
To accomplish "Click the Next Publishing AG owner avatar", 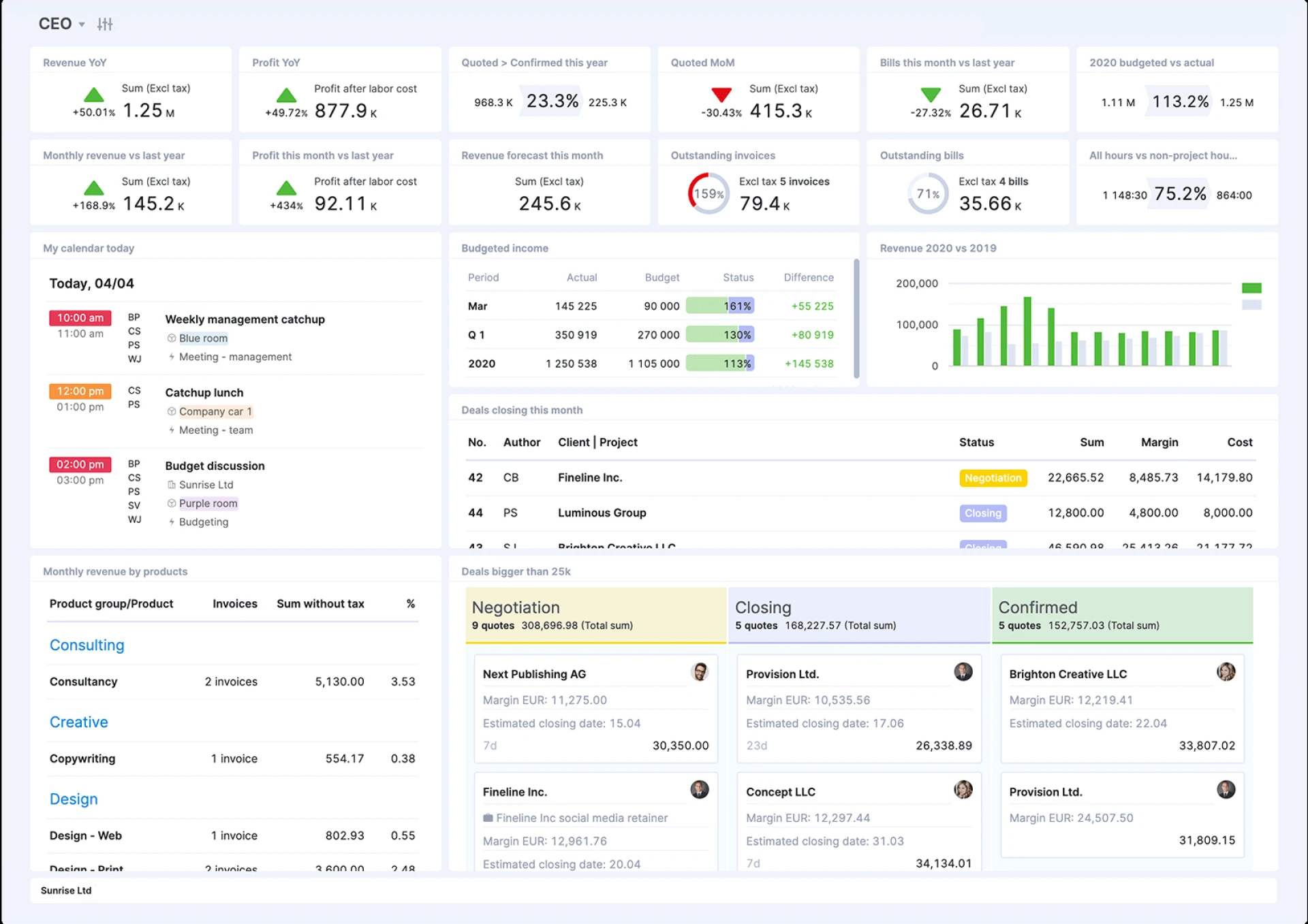I will coord(699,672).
